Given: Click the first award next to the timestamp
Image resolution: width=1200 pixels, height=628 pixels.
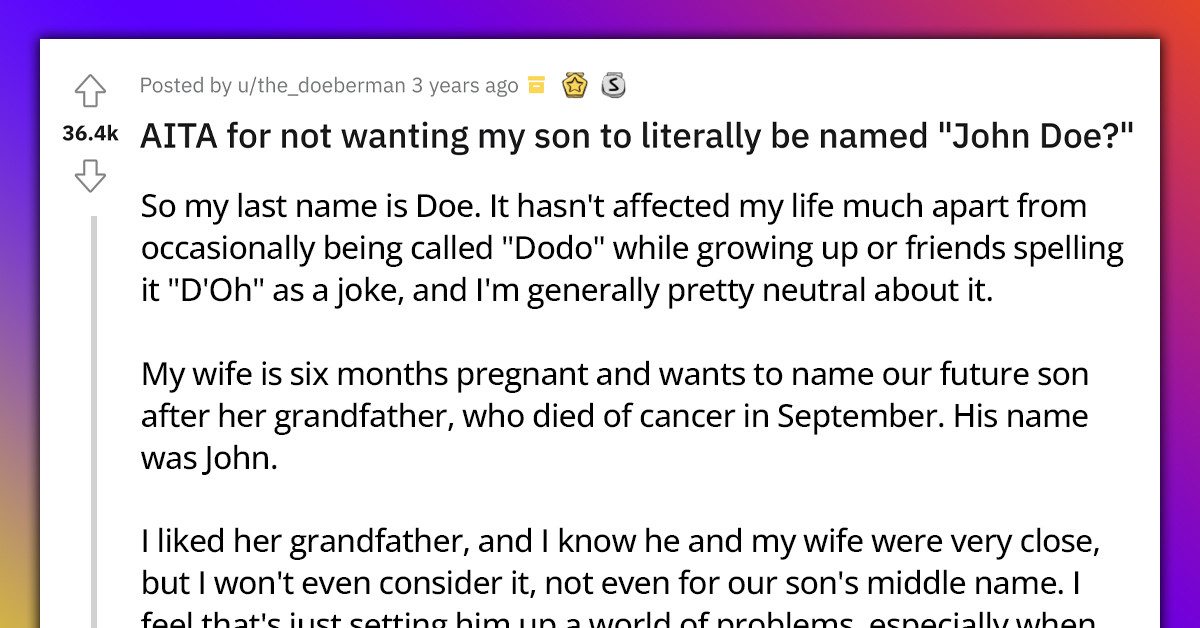Looking at the screenshot, I should (537, 86).
